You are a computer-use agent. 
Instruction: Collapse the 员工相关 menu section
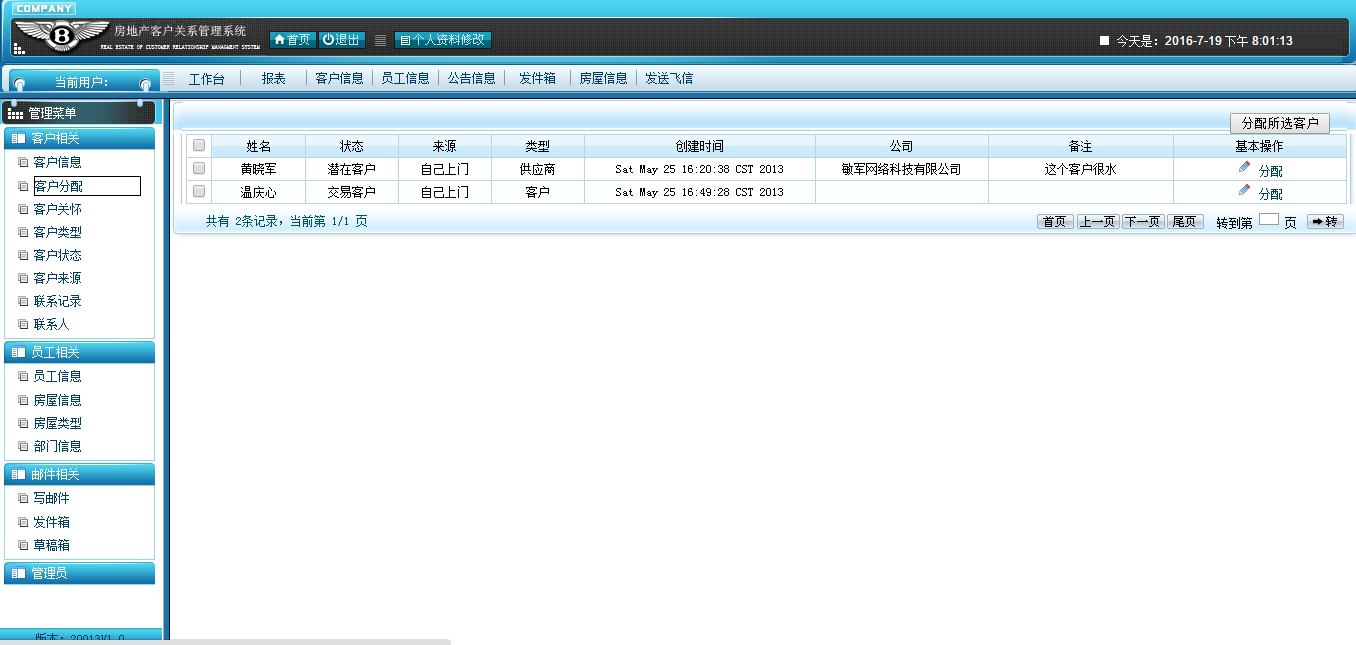[80, 352]
